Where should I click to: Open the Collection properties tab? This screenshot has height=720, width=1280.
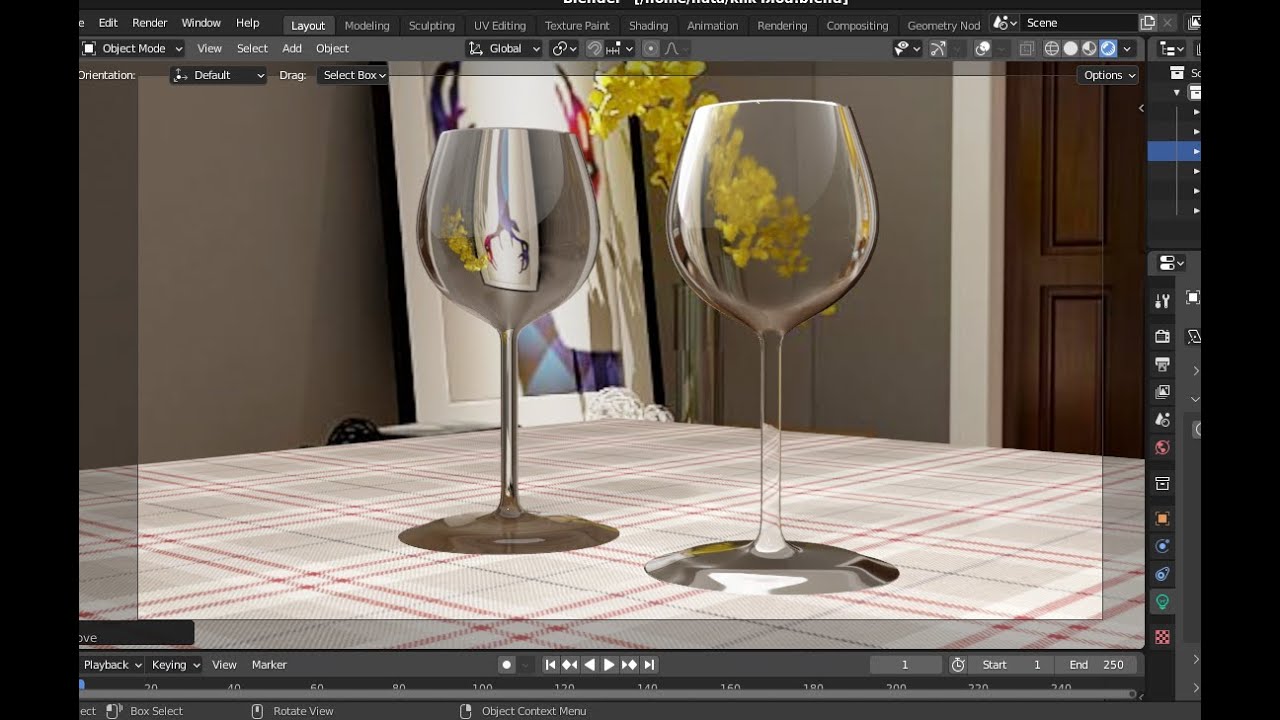(x=1162, y=484)
